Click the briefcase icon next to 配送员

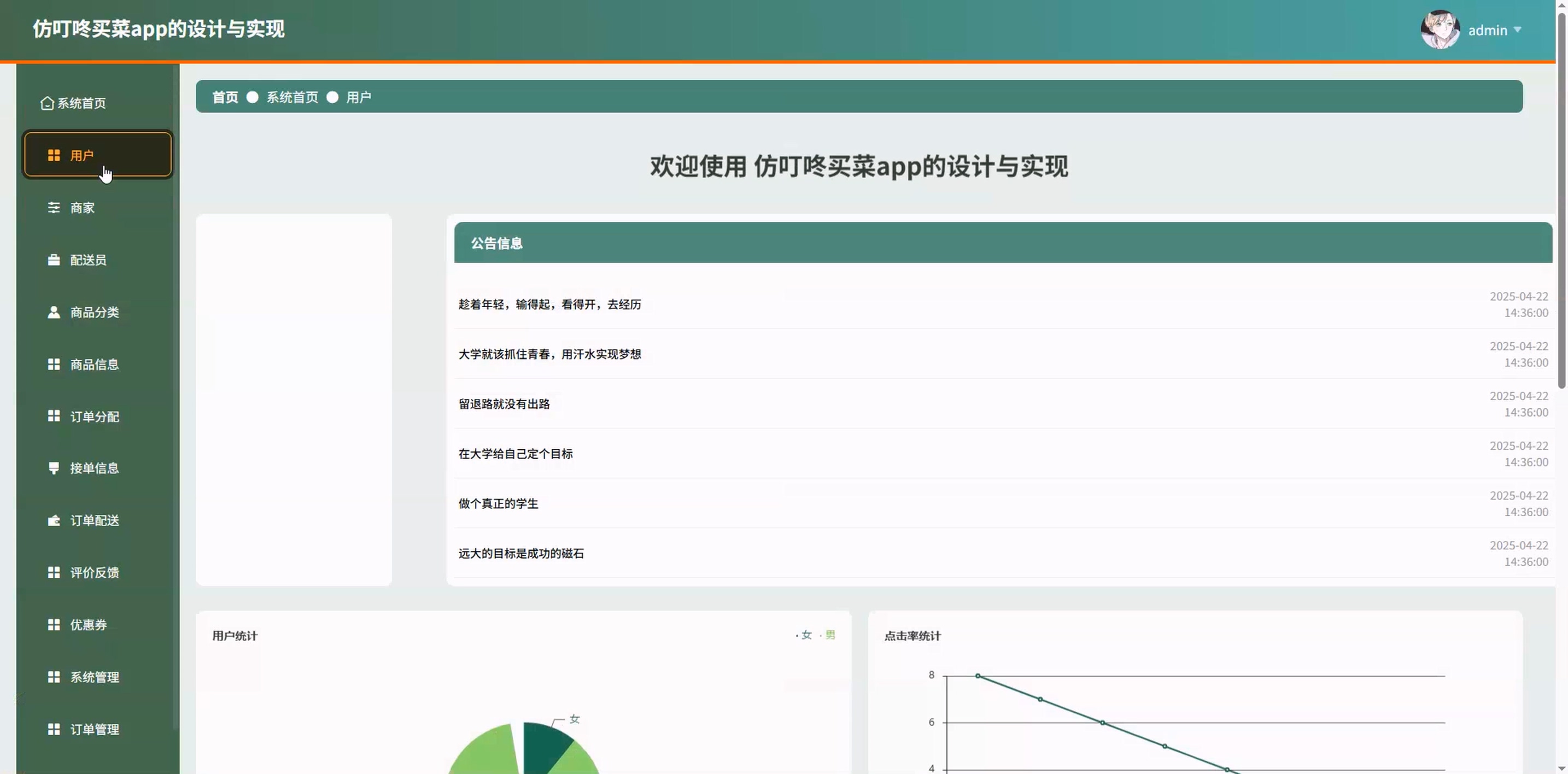tap(54, 260)
